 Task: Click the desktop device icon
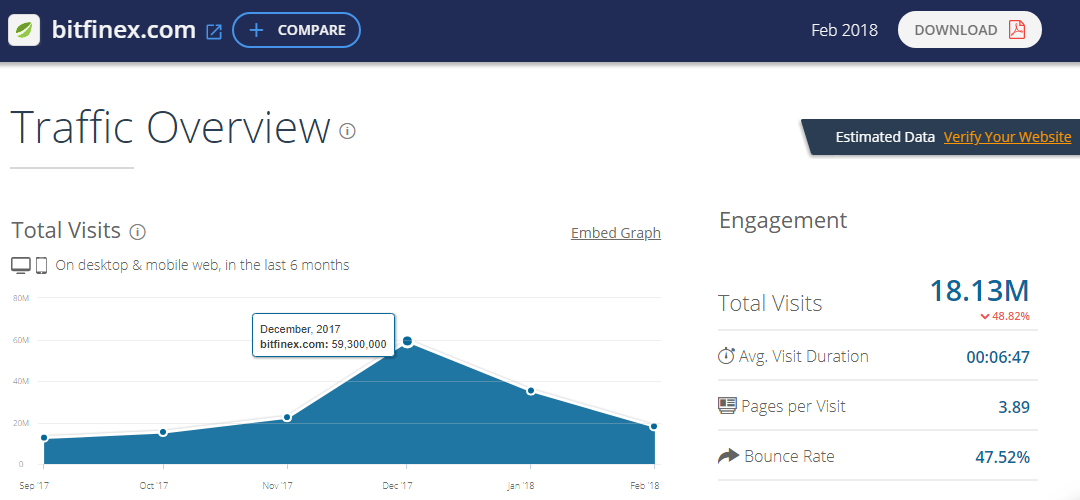click(21, 265)
